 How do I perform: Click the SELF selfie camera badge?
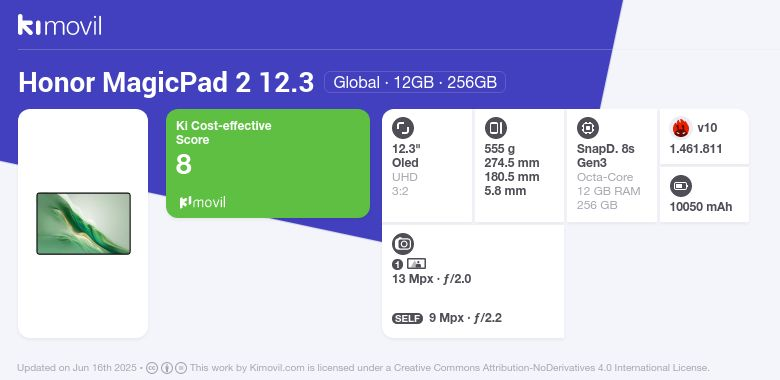click(407, 318)
